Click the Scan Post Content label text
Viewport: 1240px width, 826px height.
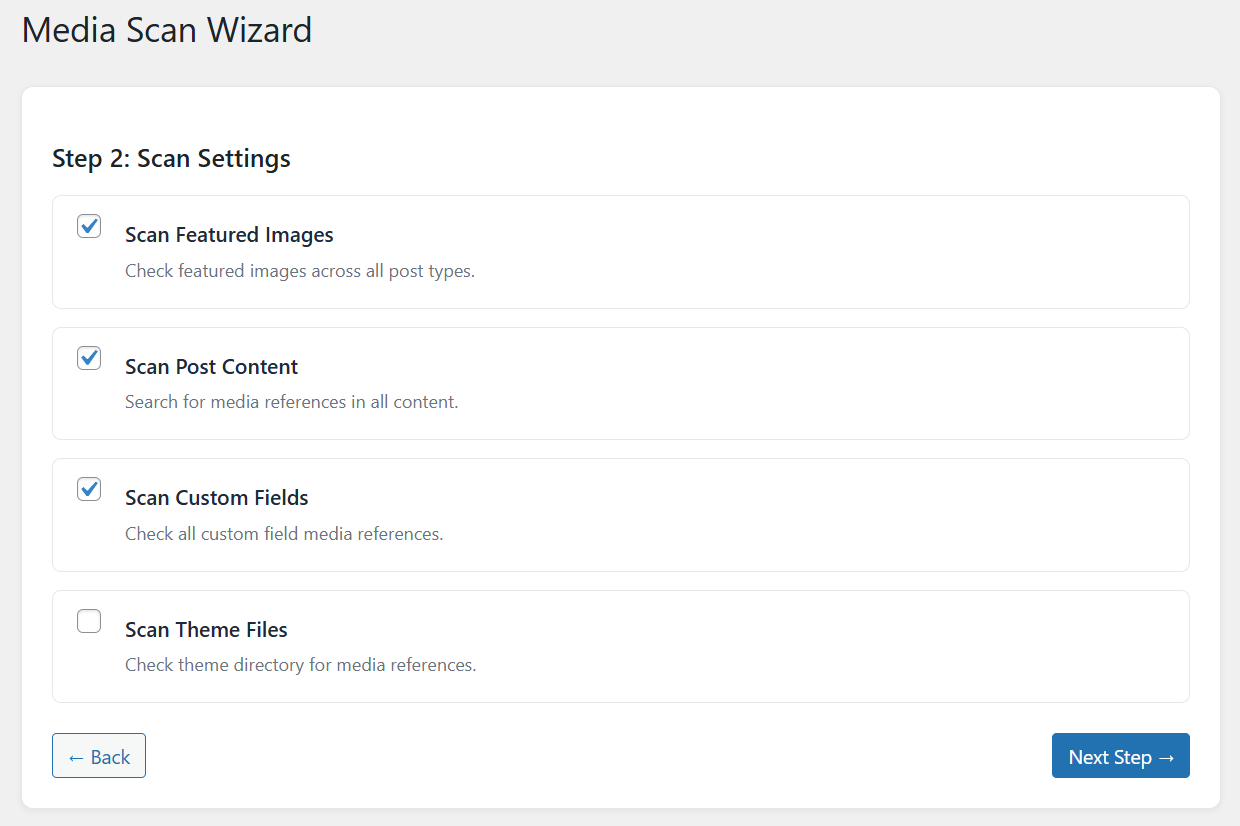(x=211, y=367)
